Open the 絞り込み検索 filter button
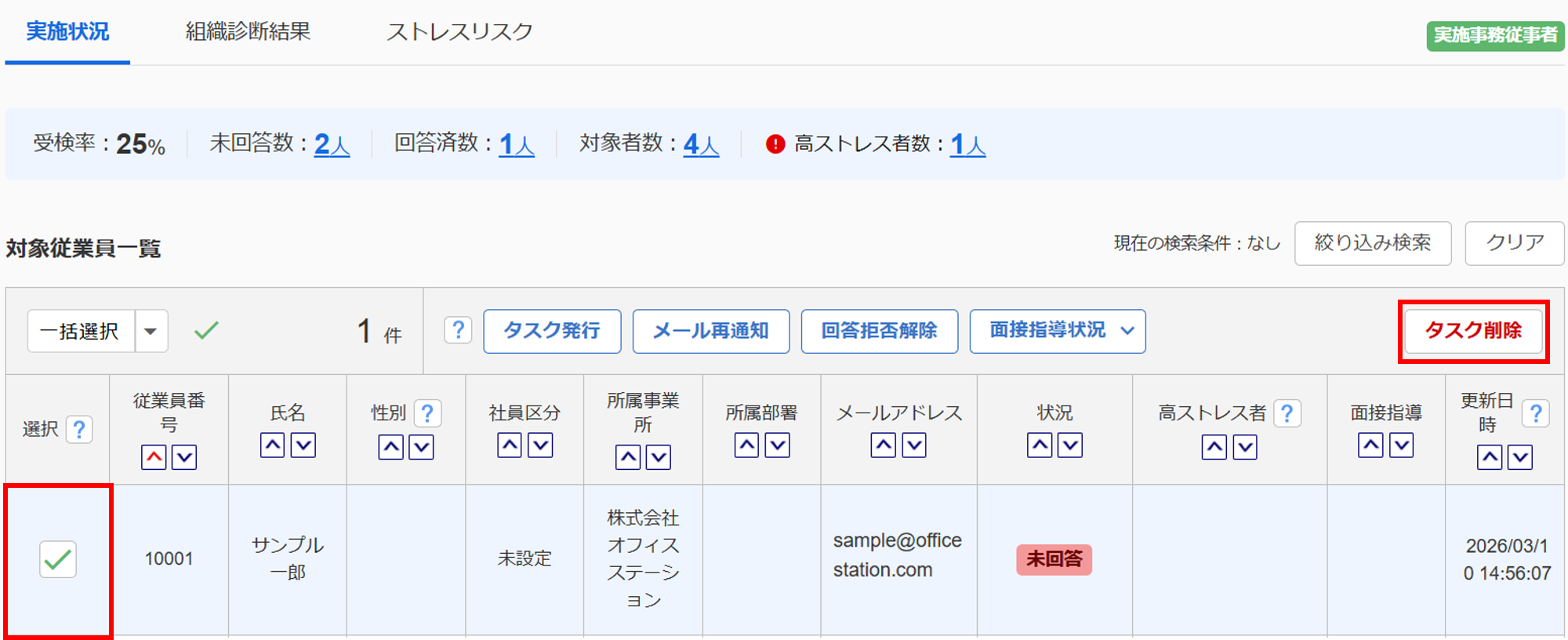 tap(1372, 243)
